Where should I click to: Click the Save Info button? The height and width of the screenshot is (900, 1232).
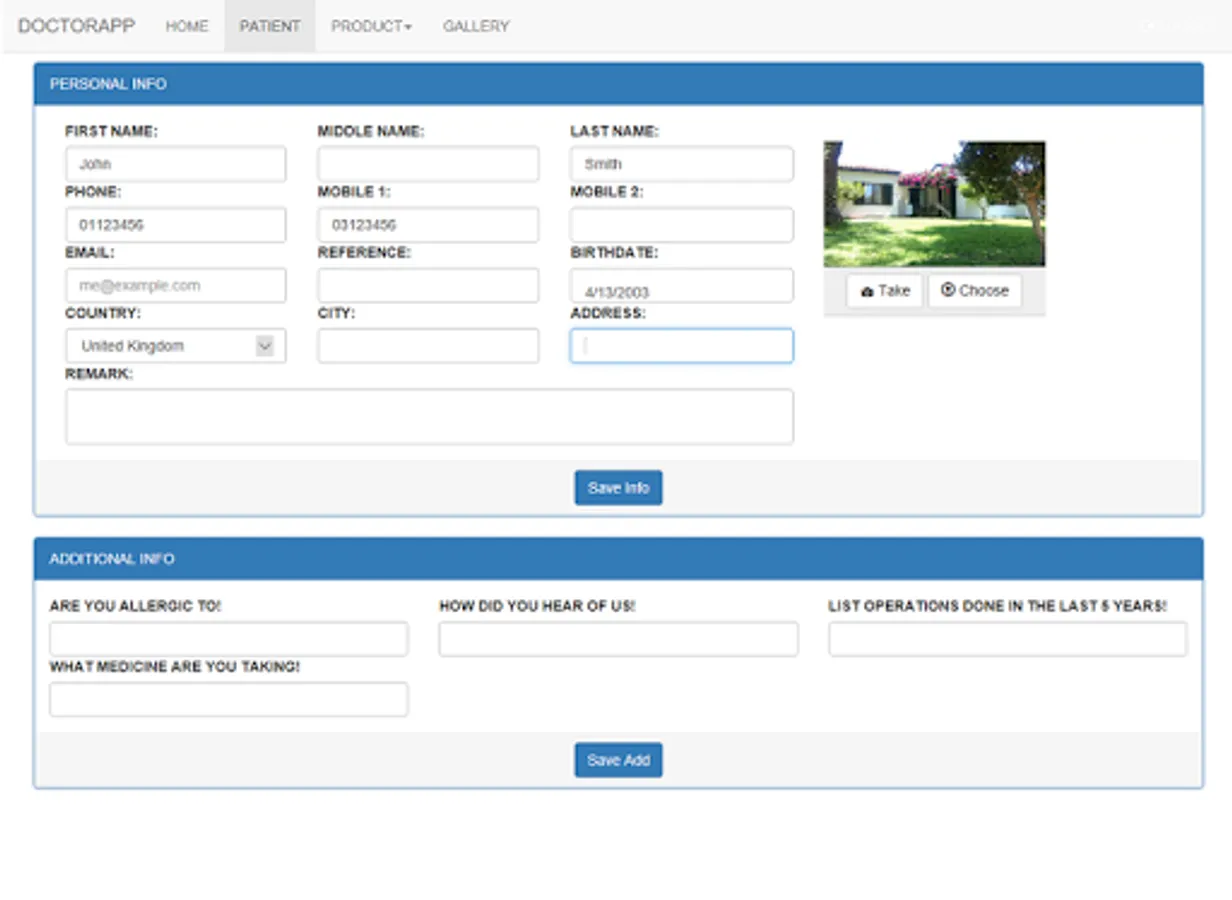click(x=618, y=488)
